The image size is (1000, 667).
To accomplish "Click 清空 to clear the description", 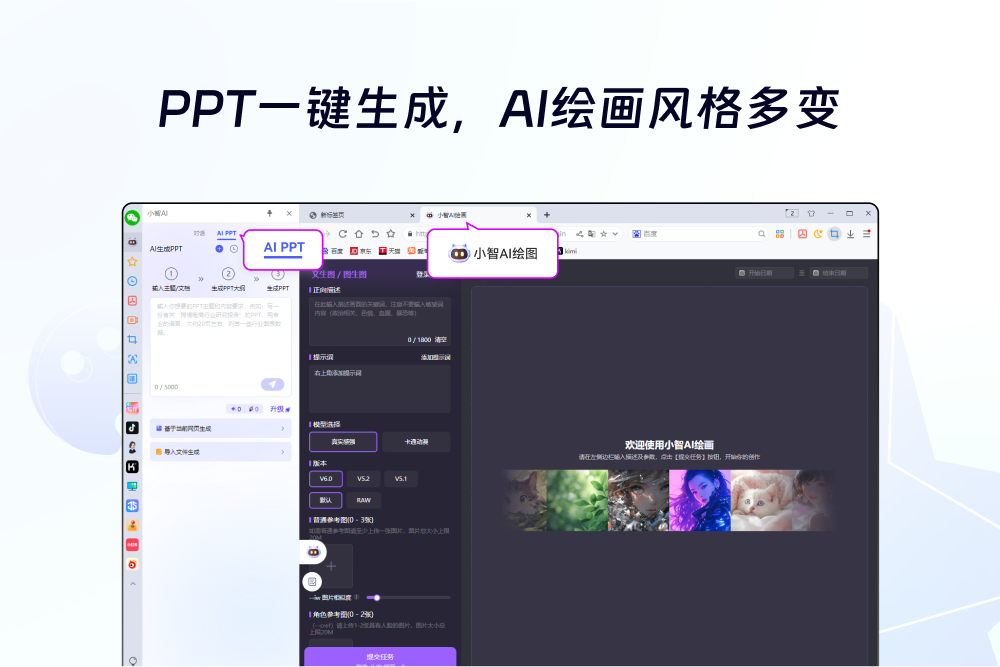I will (x=441, y=340).
